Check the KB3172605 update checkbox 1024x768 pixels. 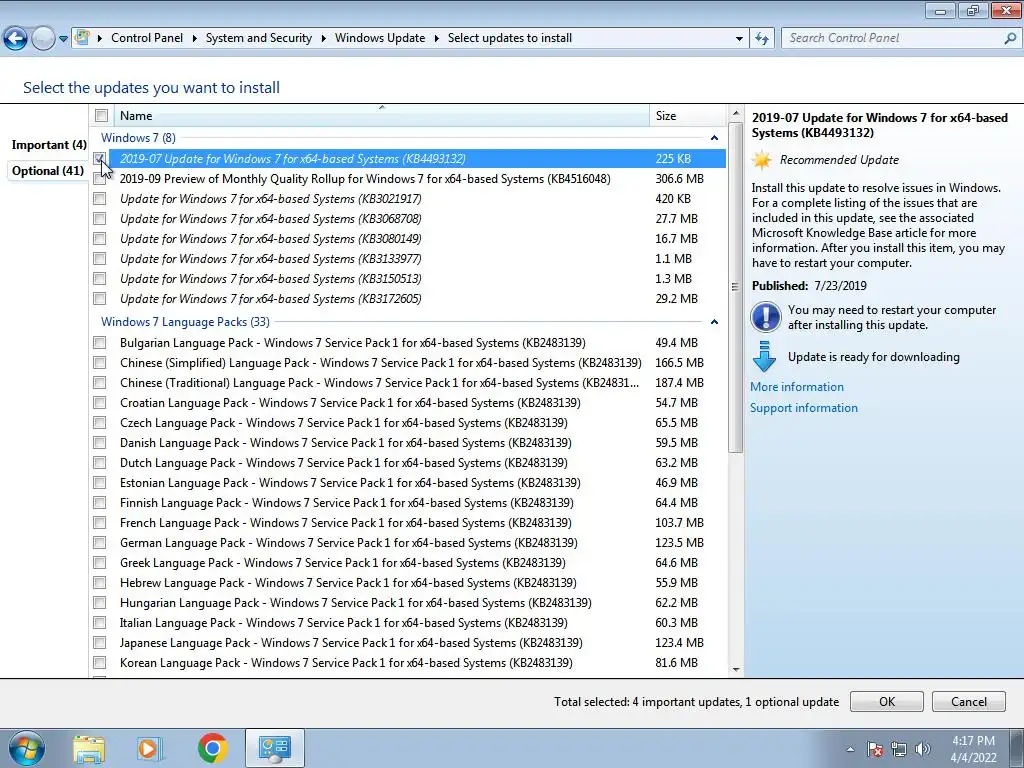click(x=100, y=298)
